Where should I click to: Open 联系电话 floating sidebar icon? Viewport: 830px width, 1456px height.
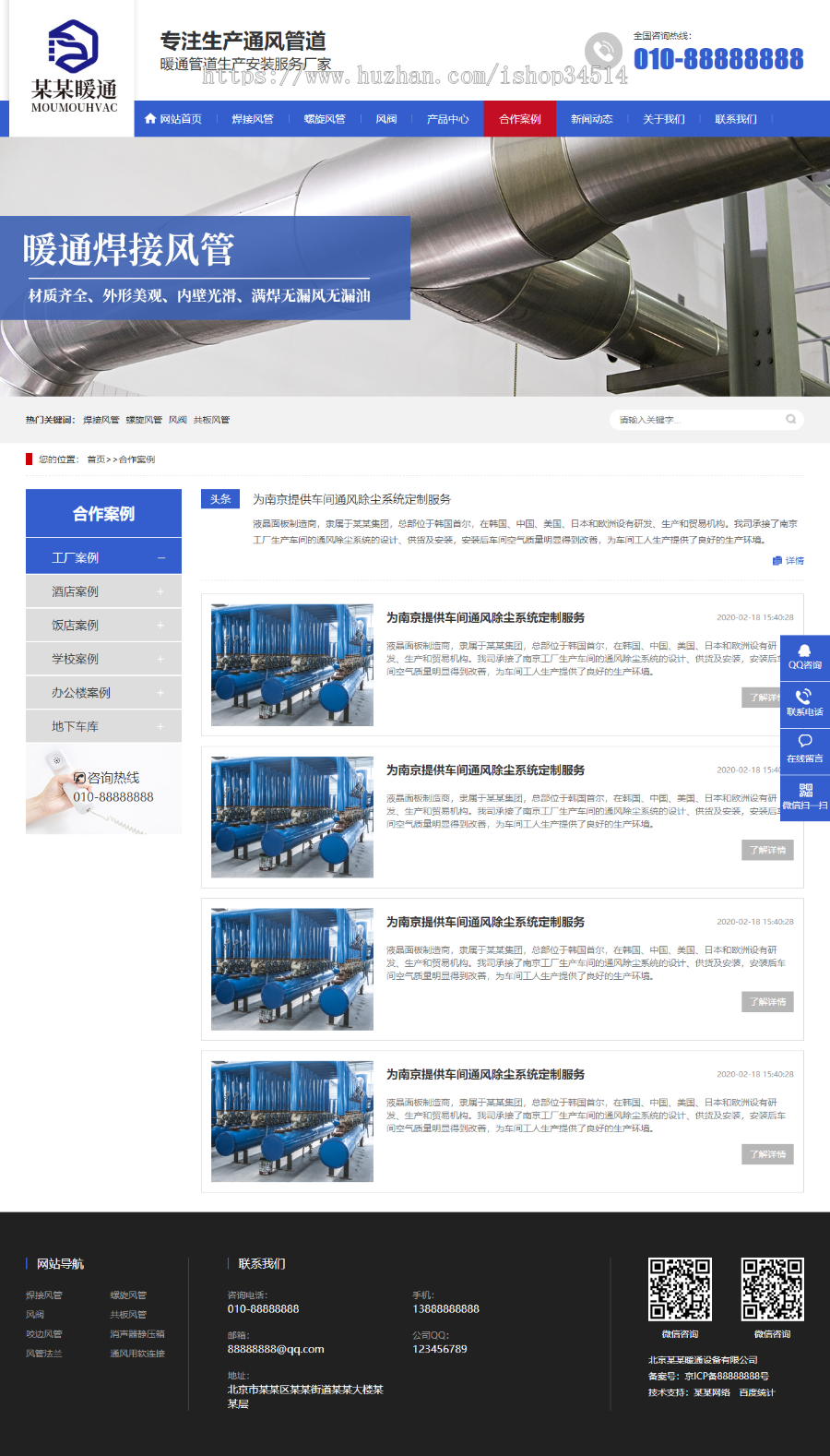(x=805, y=704)
